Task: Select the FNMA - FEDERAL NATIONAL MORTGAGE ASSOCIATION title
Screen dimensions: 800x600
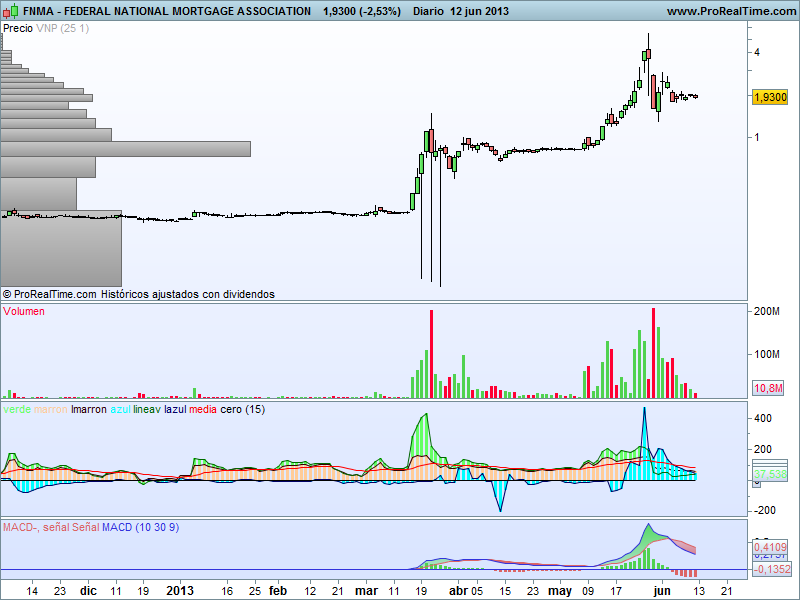Action: (167, 11)
